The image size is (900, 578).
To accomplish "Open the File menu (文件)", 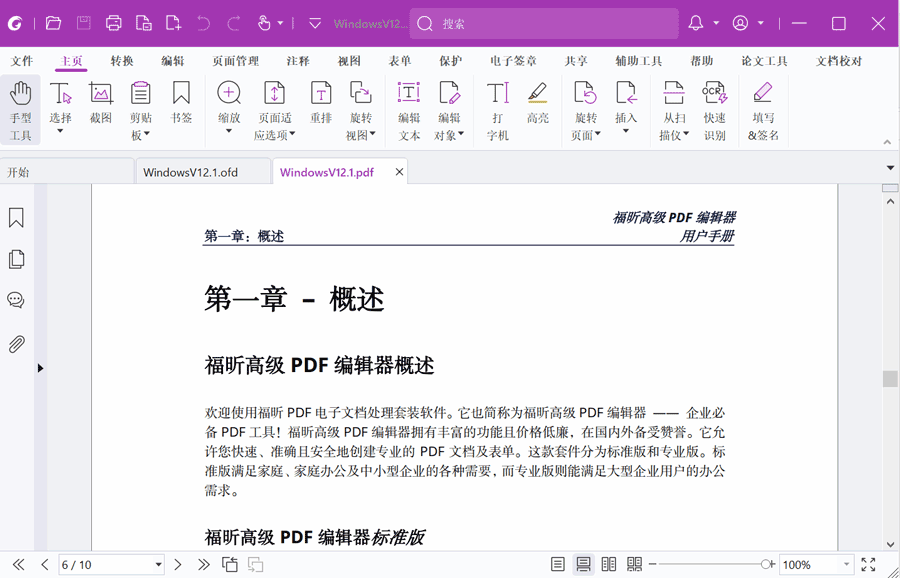I will [22, 61].
